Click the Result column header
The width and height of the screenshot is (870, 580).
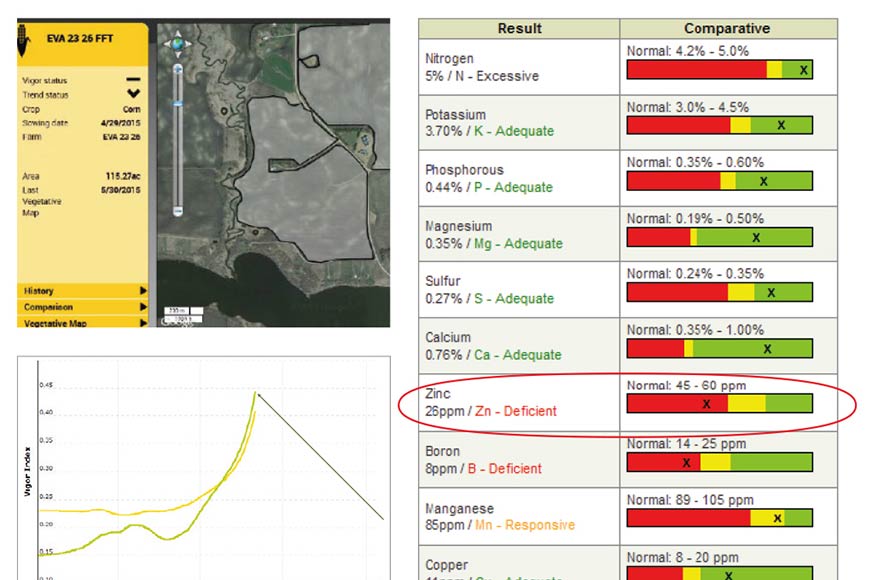click(518, 29)
